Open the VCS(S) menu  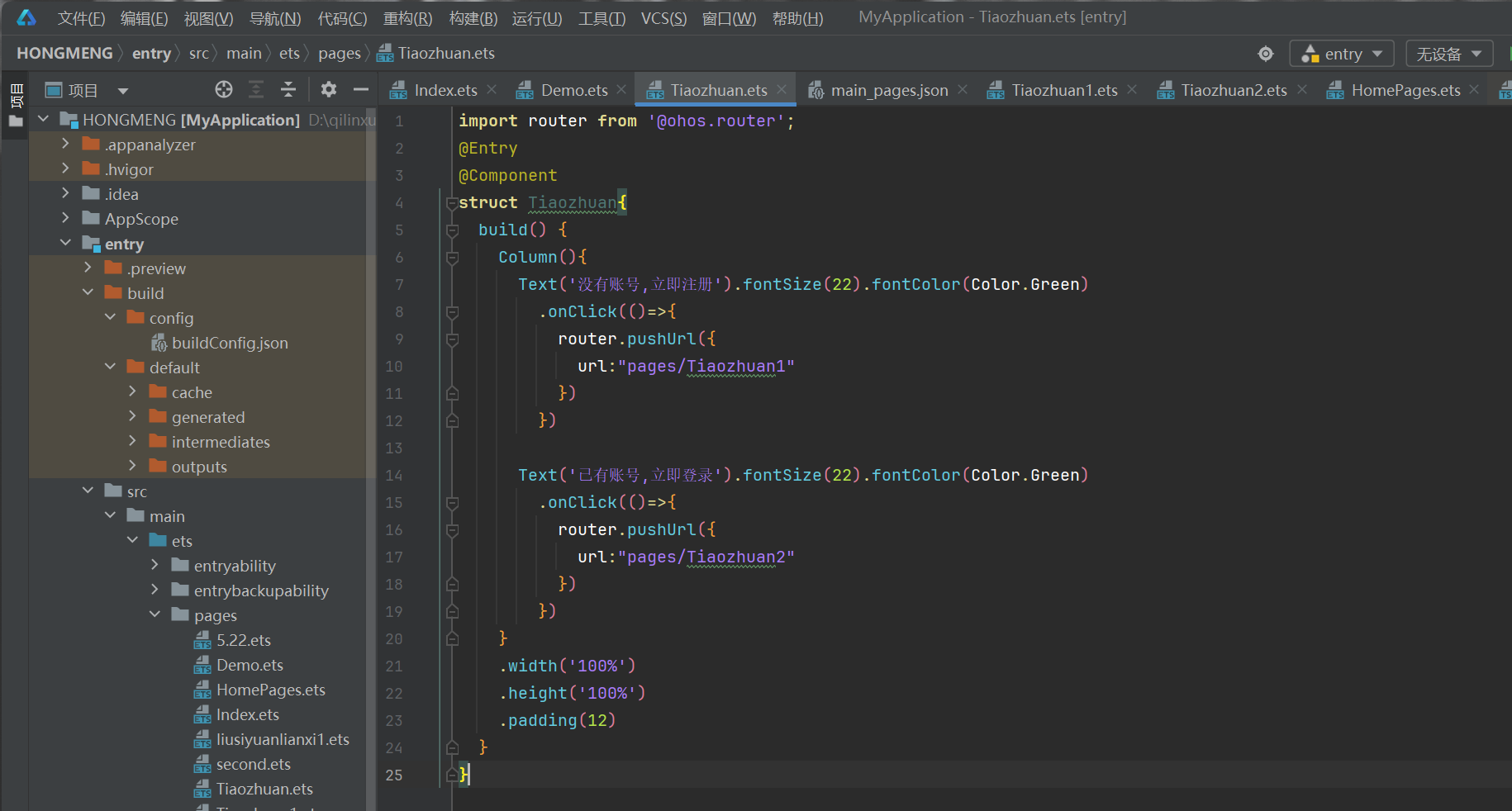click(663, 18)
